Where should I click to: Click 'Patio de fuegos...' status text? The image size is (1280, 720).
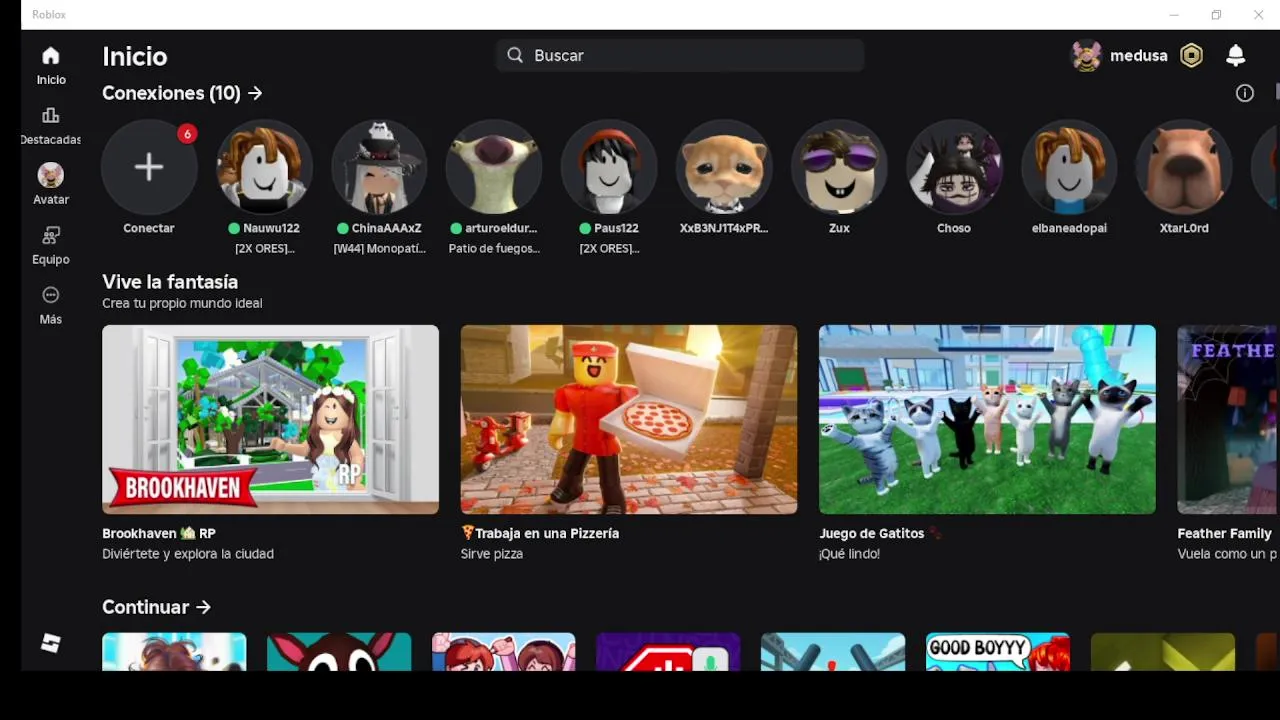(494, 248)
